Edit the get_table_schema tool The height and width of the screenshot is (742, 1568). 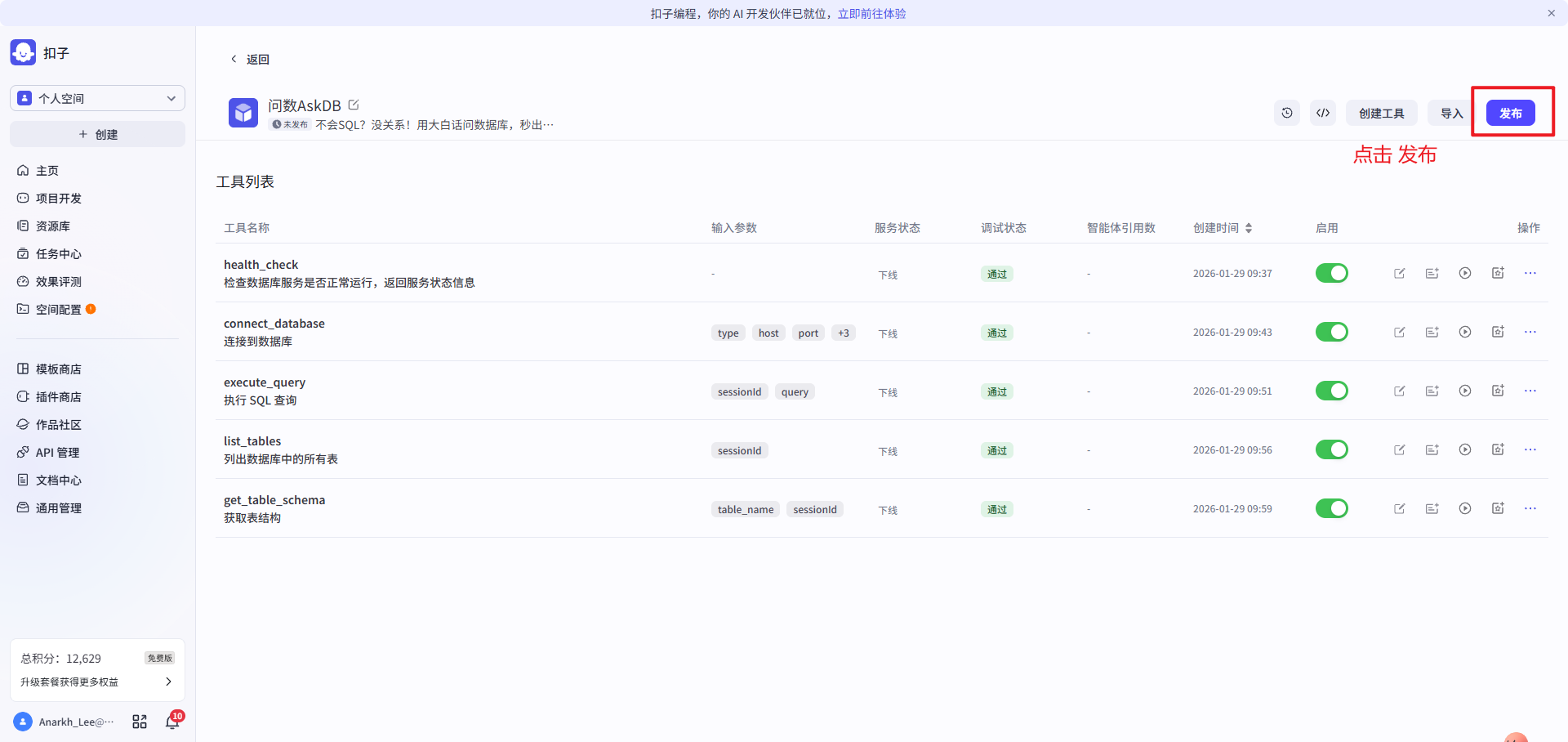(x=1400, y=508)
